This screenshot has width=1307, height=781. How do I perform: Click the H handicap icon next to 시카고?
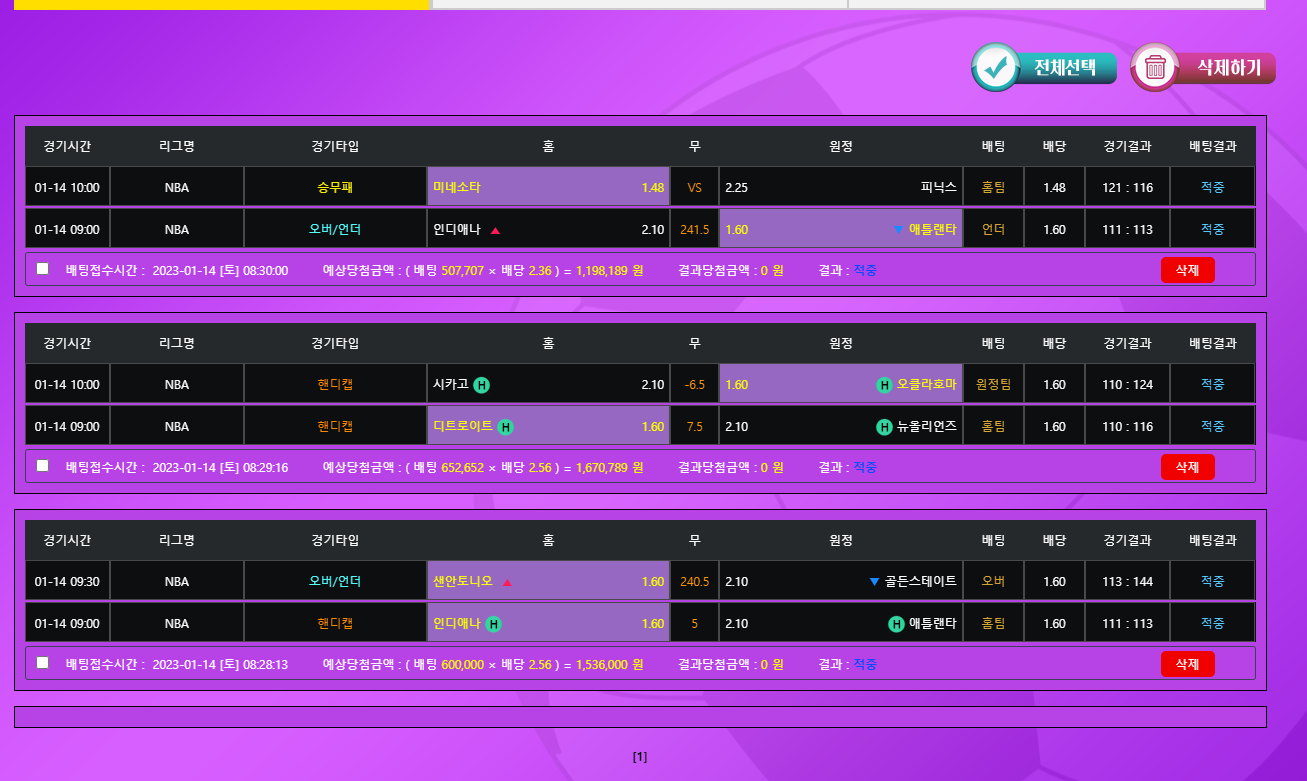point(481,385)
